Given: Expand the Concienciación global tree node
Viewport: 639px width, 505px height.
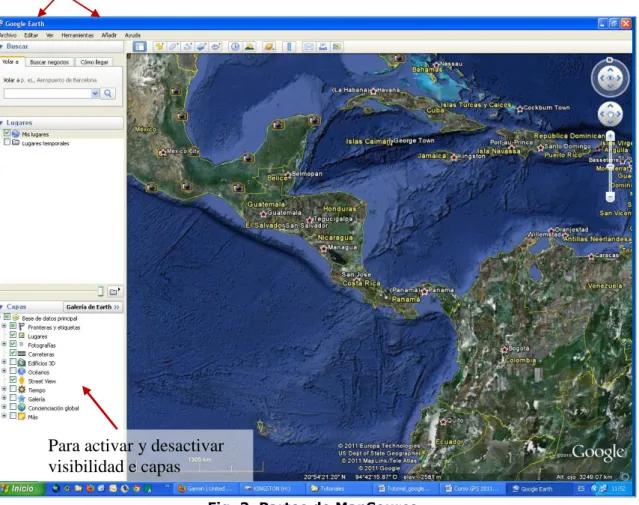Looking at the screenshot, I should pos(4,407).
